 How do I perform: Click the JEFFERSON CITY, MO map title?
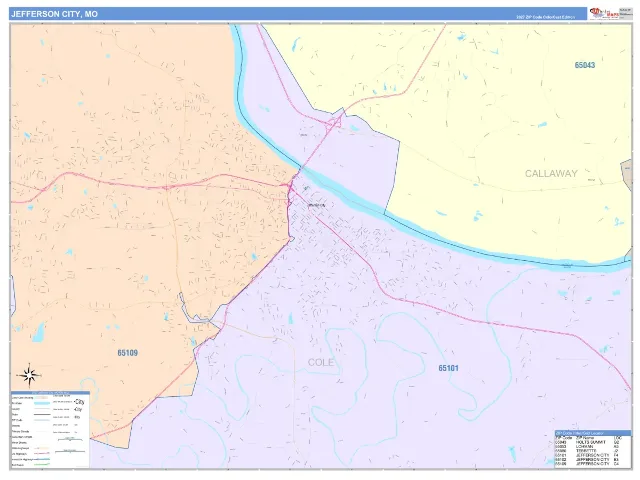coord(54,14)
